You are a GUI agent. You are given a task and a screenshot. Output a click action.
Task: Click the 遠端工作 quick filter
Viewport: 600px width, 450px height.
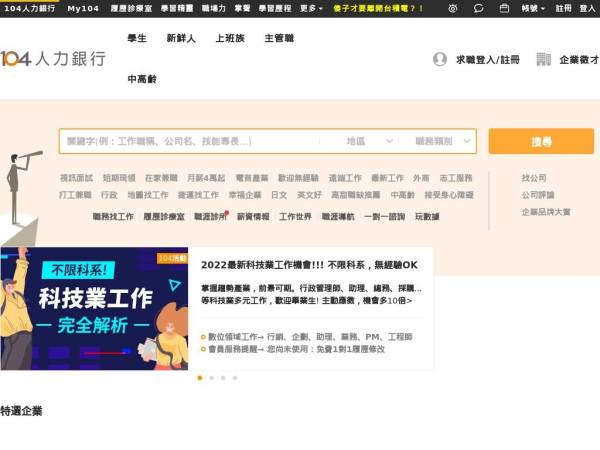[345, 178]
